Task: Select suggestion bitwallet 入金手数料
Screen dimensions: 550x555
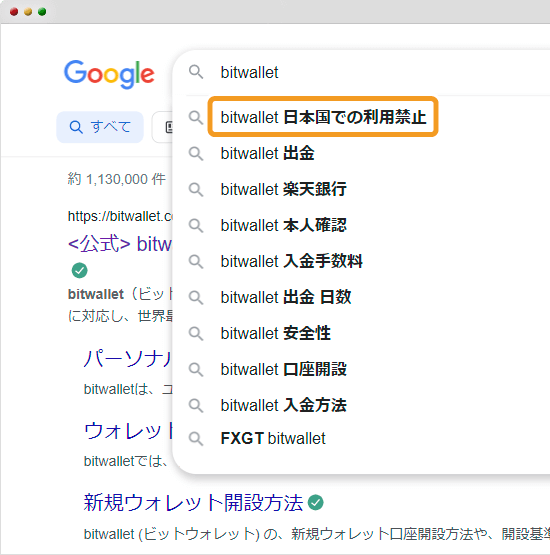Action: point(291,261)
